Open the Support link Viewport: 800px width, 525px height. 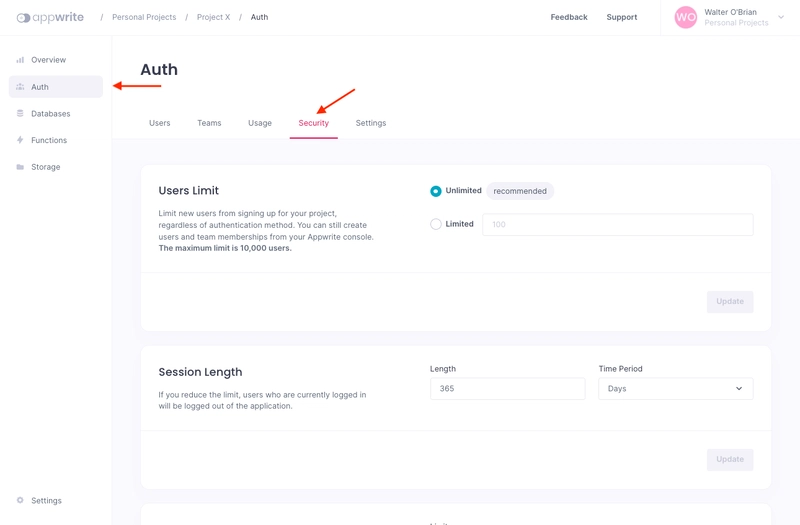click(x=621, y=17)
